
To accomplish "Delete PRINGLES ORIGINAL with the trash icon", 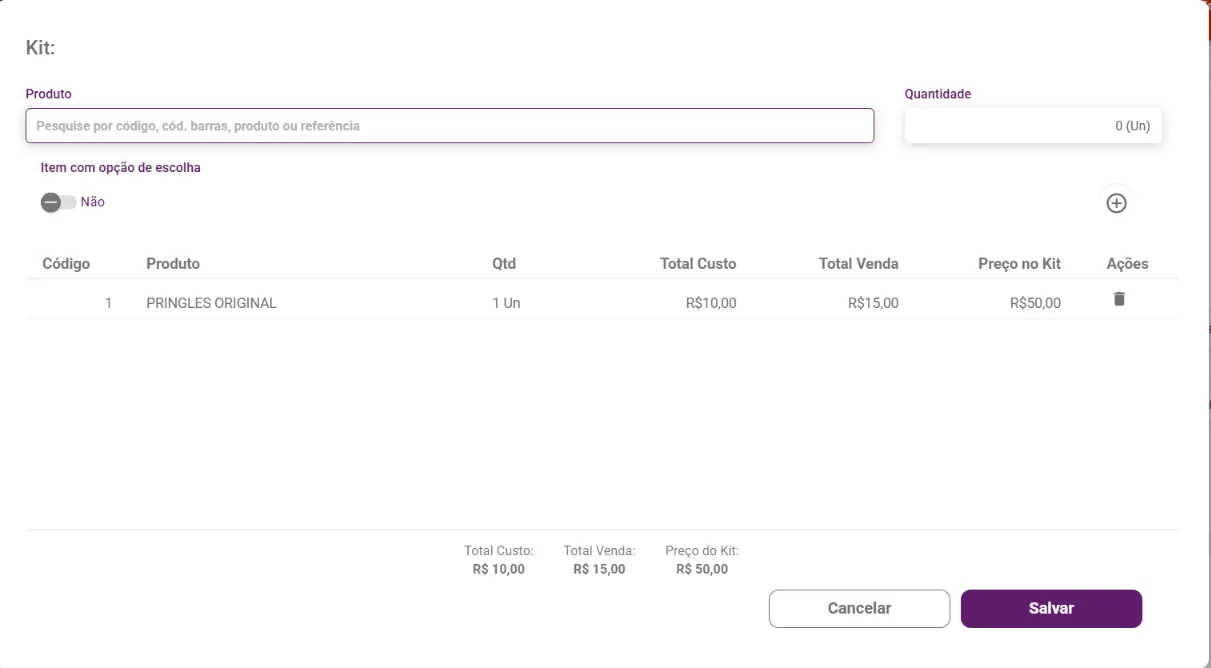I will (1119, 299).
